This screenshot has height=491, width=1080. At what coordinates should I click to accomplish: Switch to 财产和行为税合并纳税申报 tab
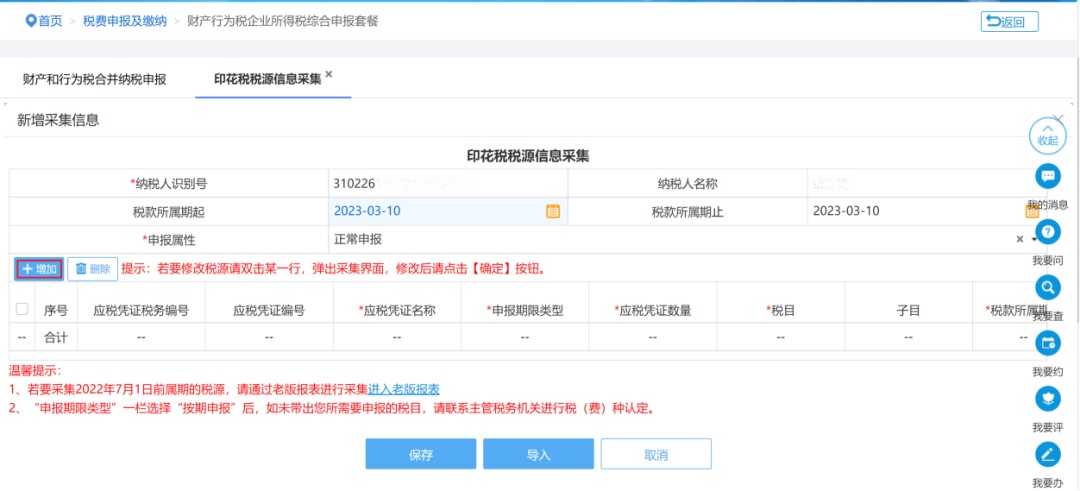click(94, 79)
